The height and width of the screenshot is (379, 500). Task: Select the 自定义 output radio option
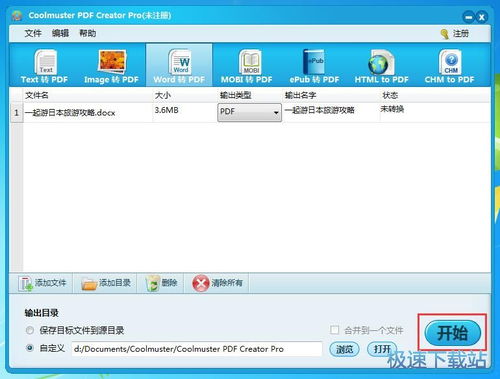pos(30,348)
